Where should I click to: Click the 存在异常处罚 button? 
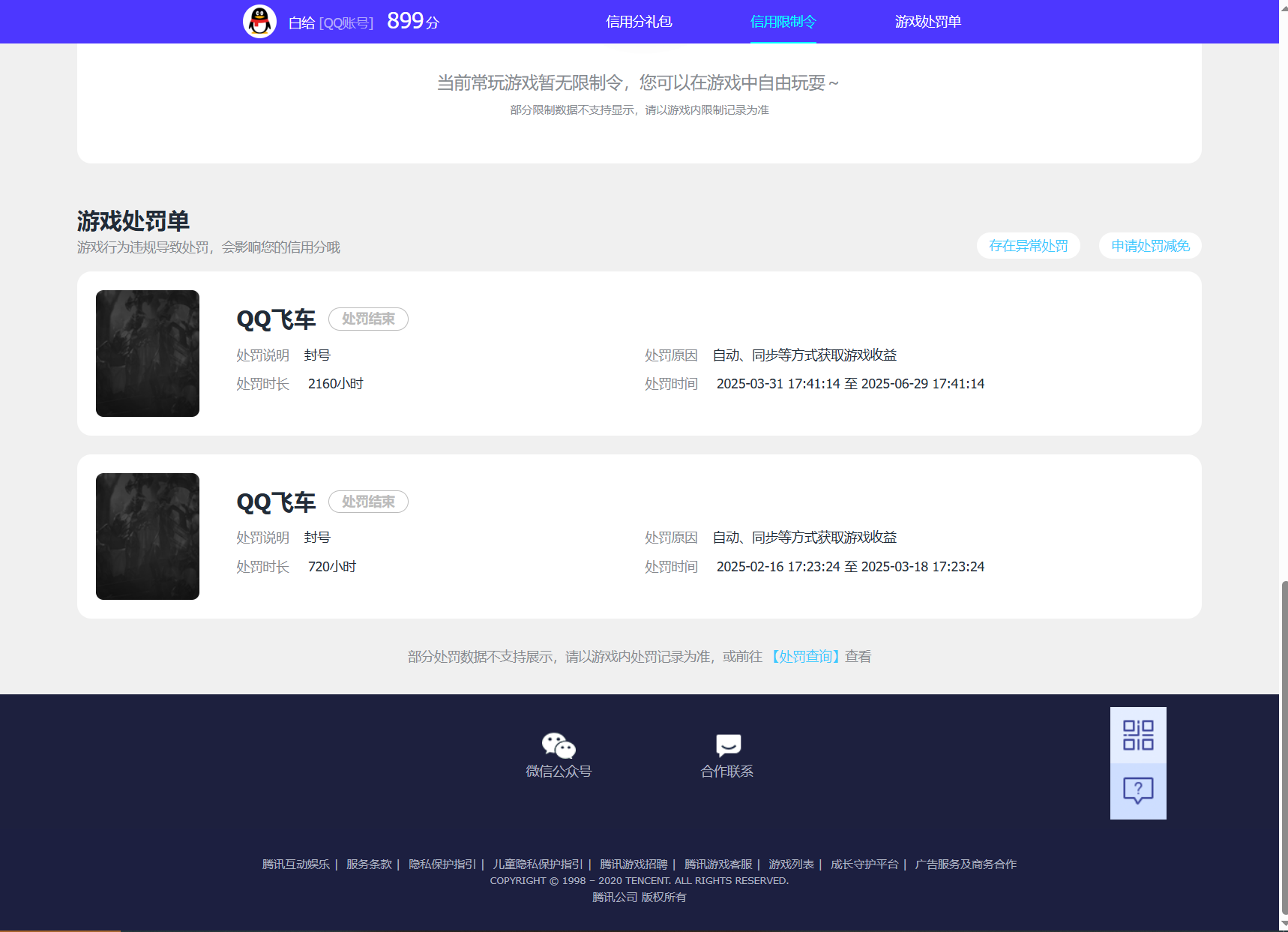1029,246
